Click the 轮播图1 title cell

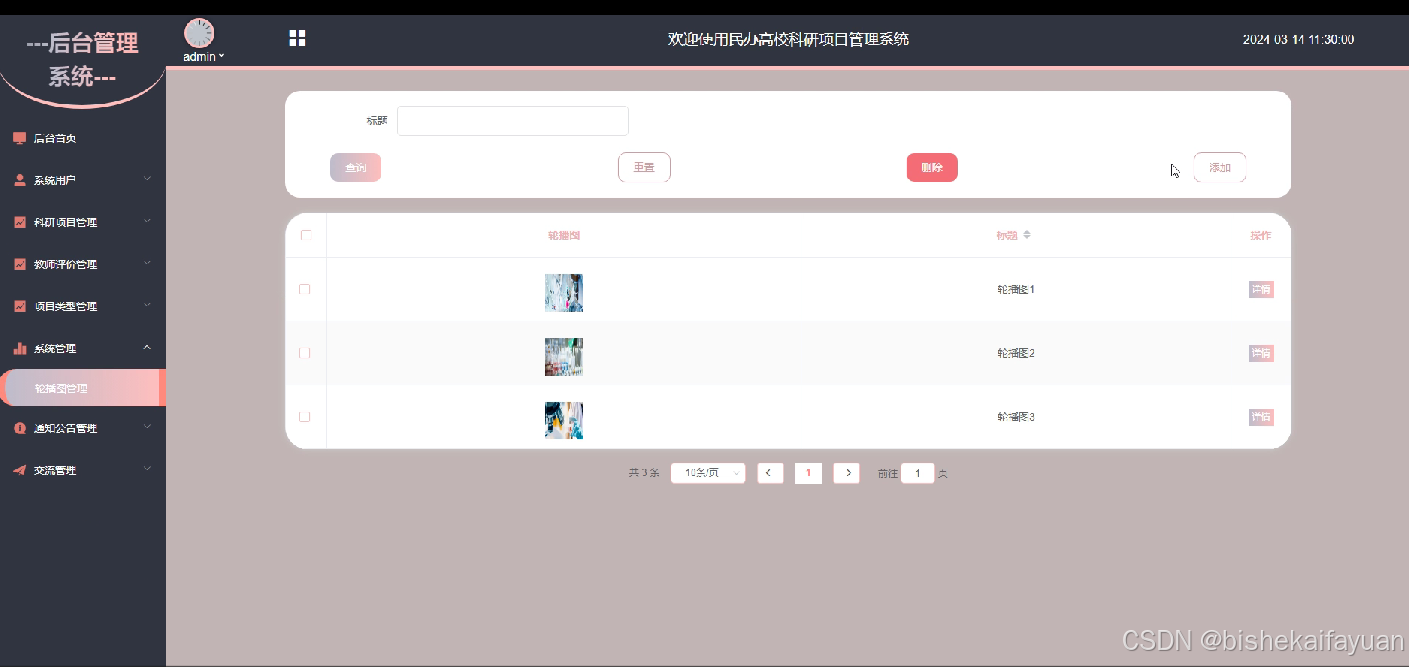(x=1015, y=289)
